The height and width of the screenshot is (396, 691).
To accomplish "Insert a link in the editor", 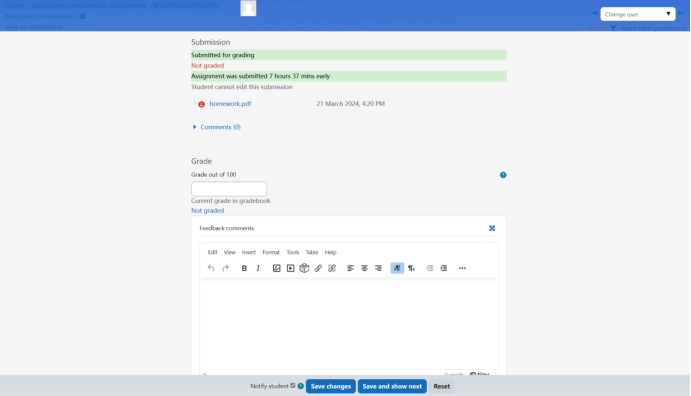I will [318, 268].
